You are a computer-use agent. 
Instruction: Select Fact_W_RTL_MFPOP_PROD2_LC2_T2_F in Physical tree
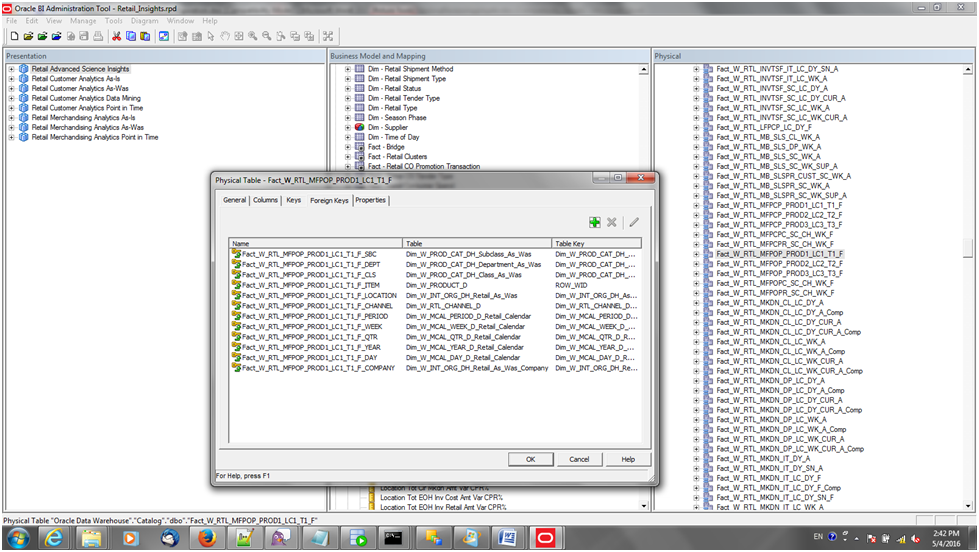(779, 264)
